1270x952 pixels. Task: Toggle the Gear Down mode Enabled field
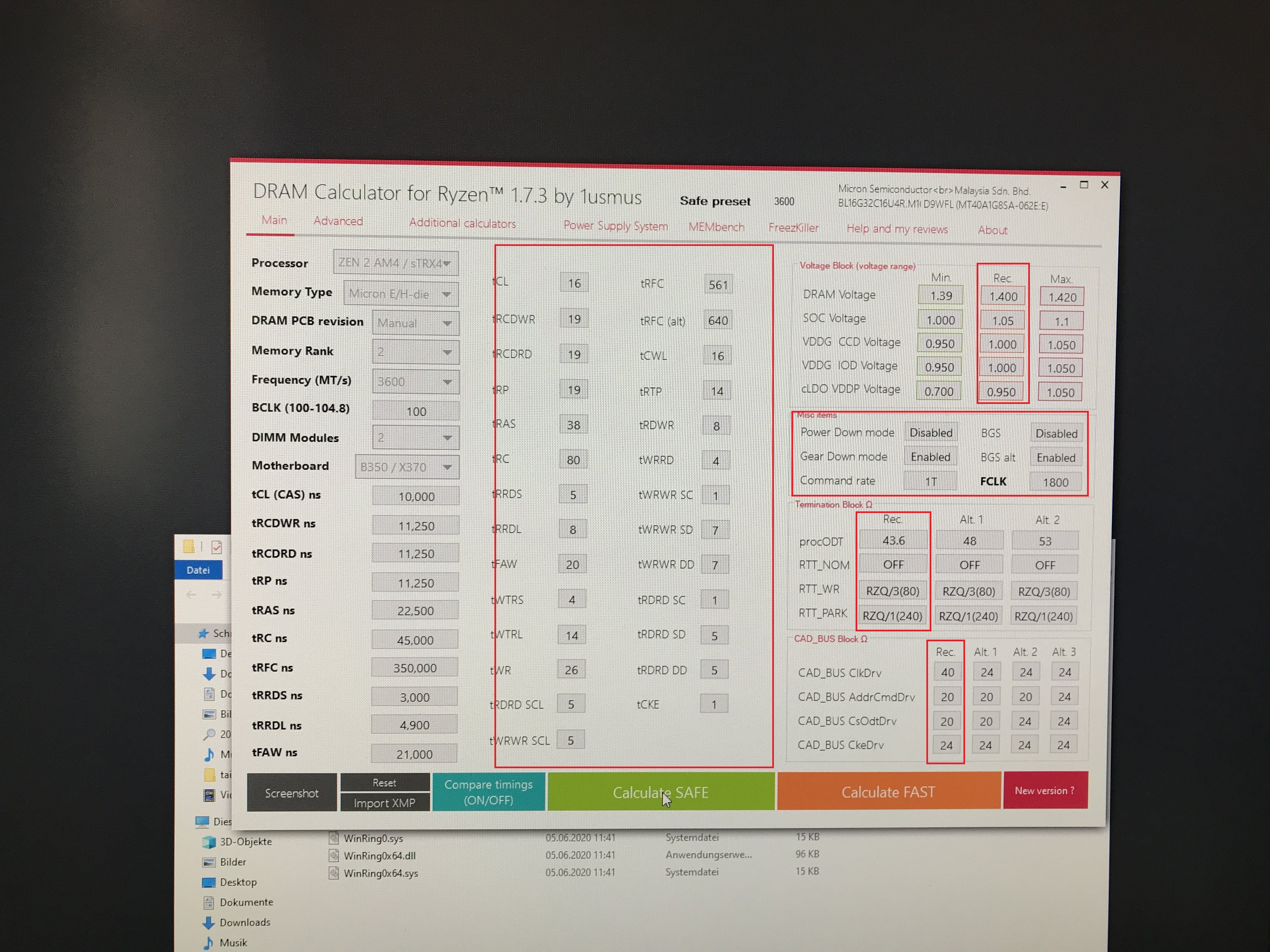[930, 457]
